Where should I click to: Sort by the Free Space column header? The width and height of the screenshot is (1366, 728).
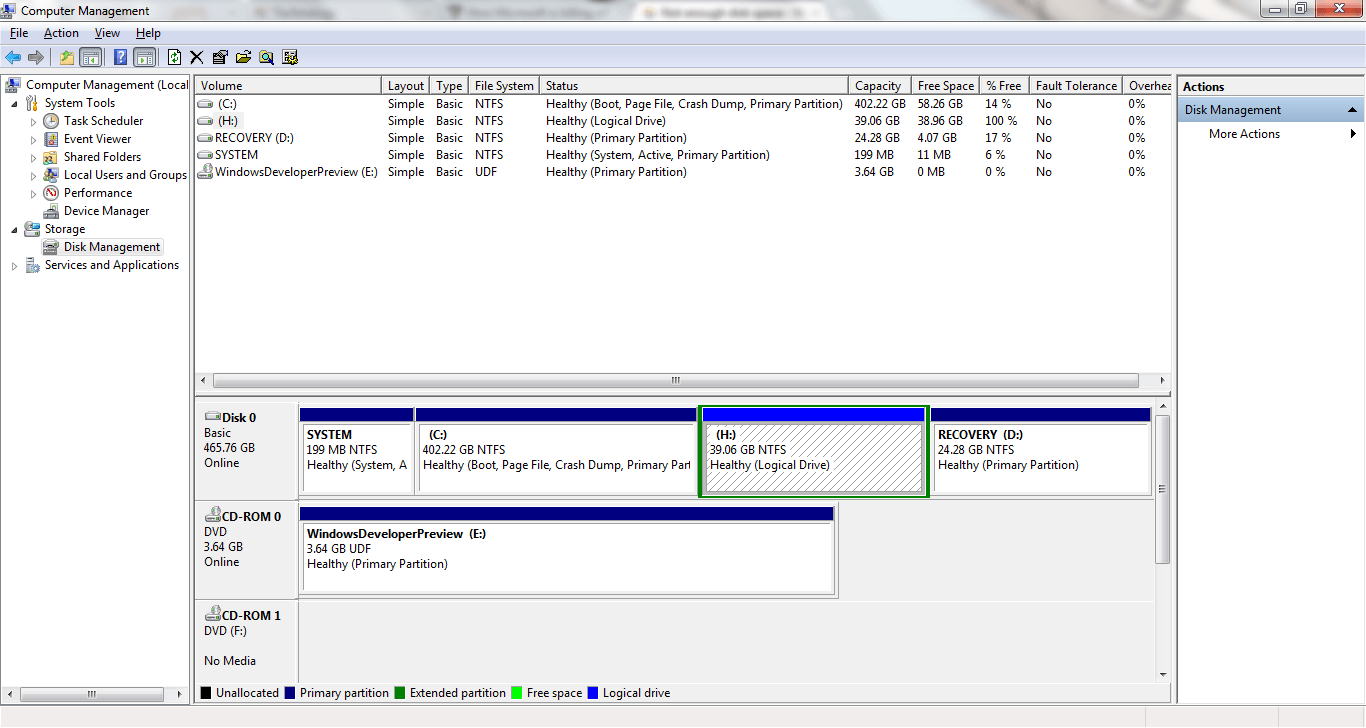pyautogui.click(x=945, y=86)
